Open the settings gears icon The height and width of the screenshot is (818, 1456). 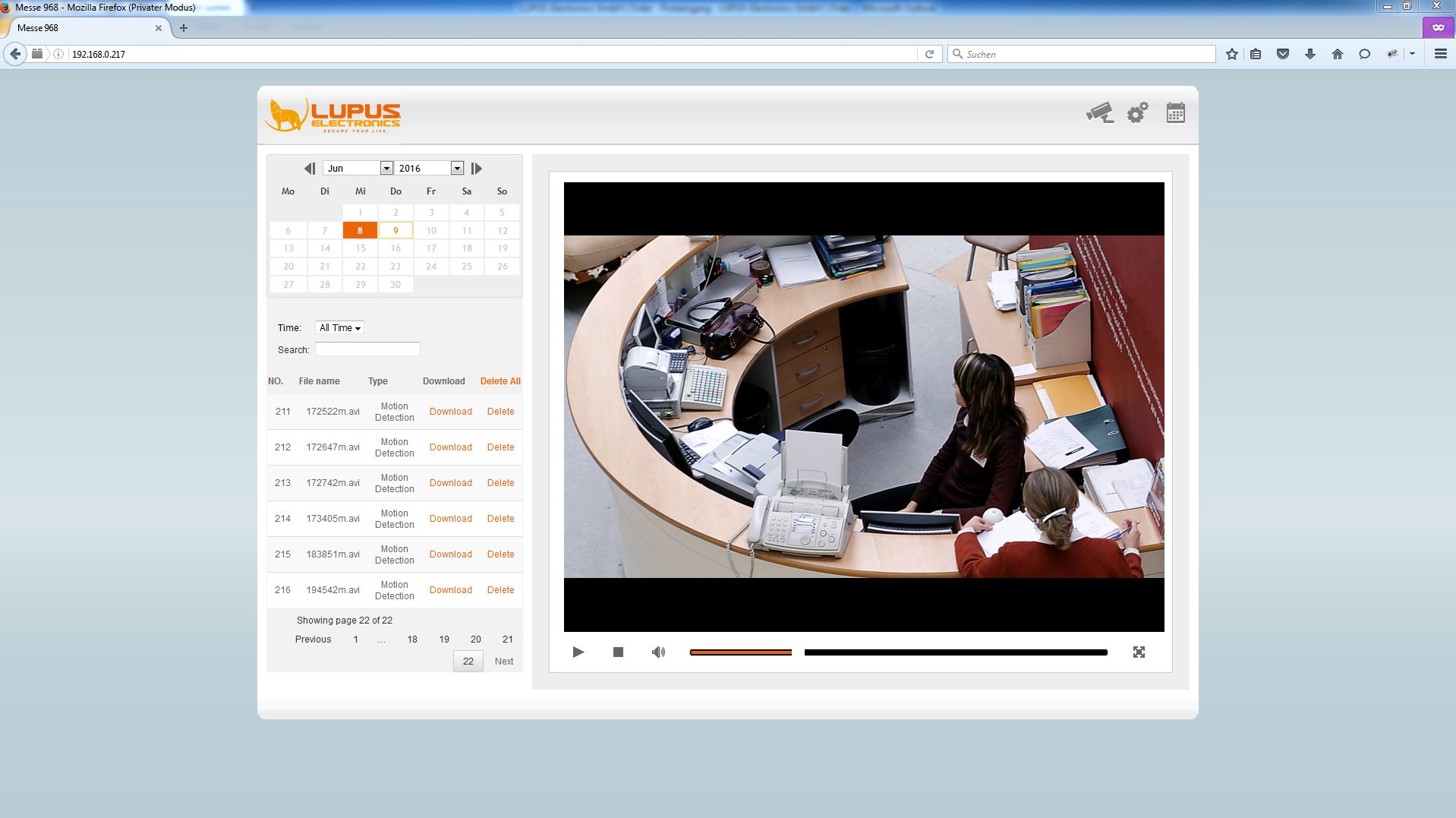pos(1137,113)
